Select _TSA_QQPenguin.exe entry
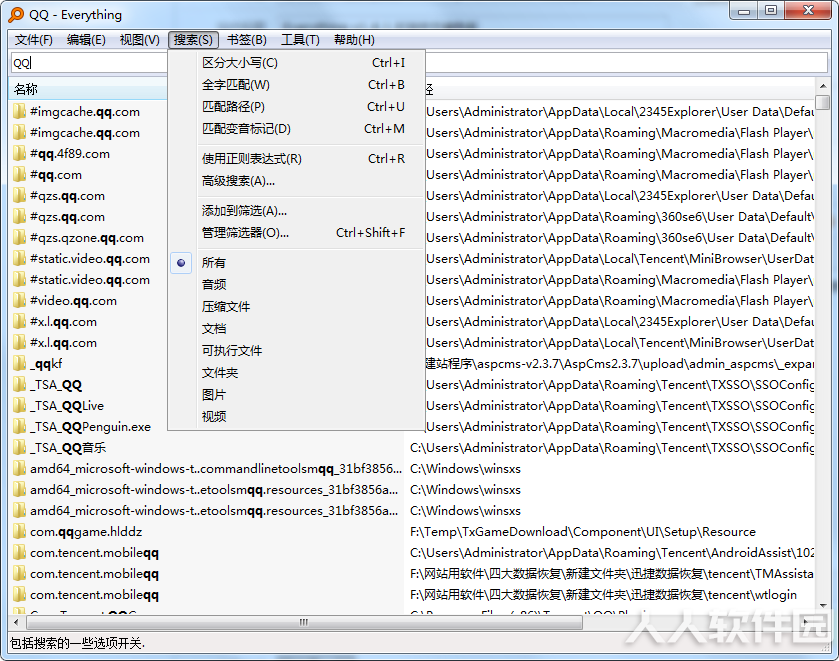This screenshot has height=661, width=839. click(90, 427)
